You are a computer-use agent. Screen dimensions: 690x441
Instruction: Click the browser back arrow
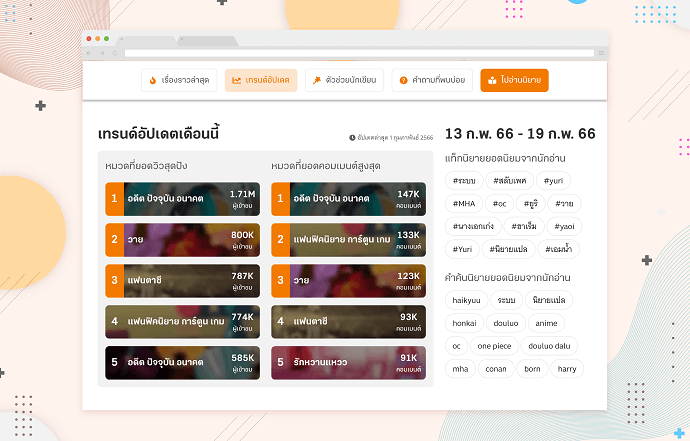coord(90,52)
